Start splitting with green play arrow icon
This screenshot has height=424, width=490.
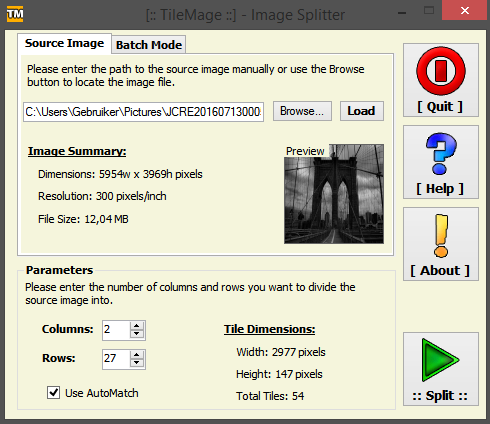(440, 360)
